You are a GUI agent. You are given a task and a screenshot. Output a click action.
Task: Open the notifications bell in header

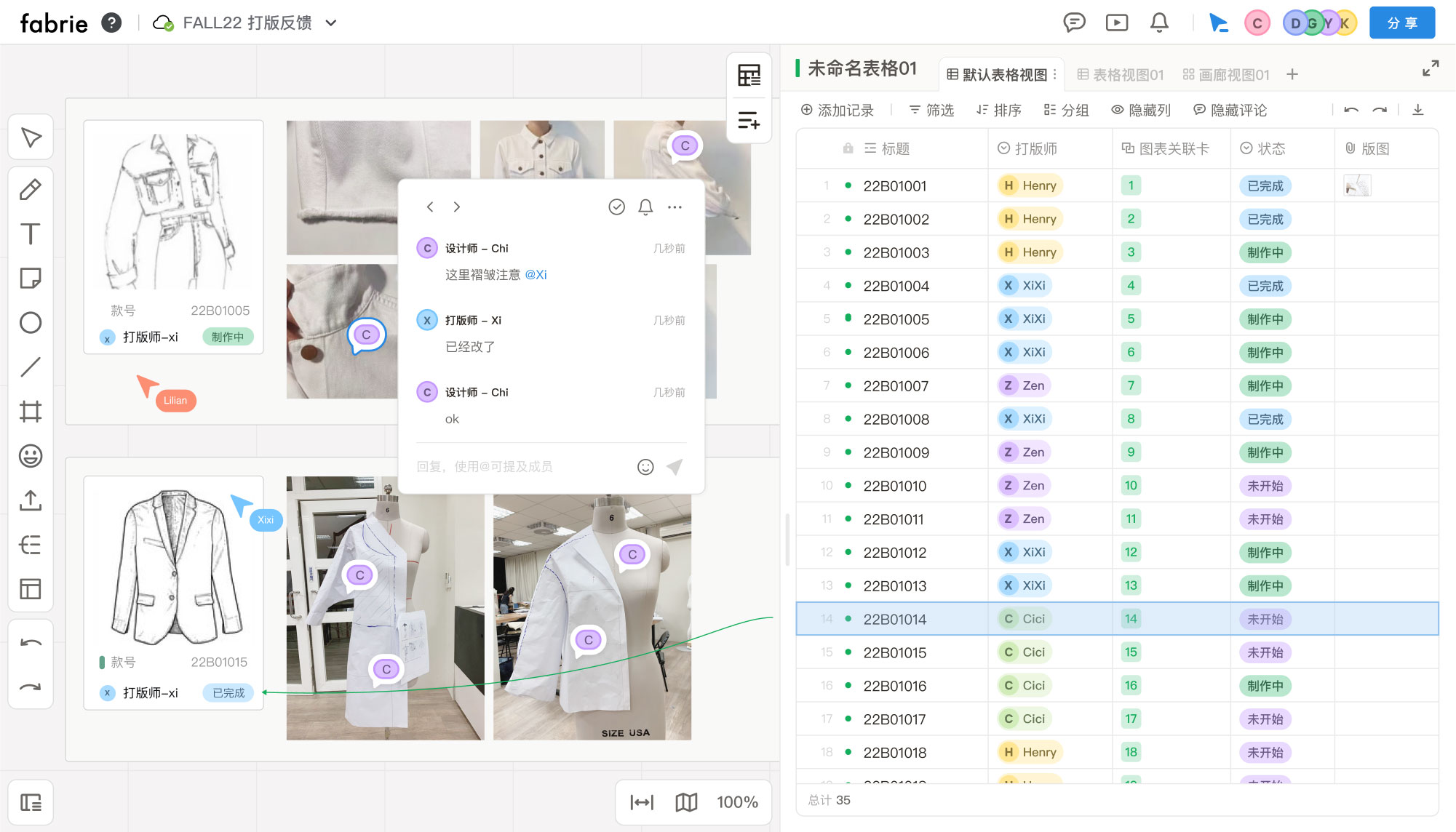pyautogui.click(x=1159, y=23)
